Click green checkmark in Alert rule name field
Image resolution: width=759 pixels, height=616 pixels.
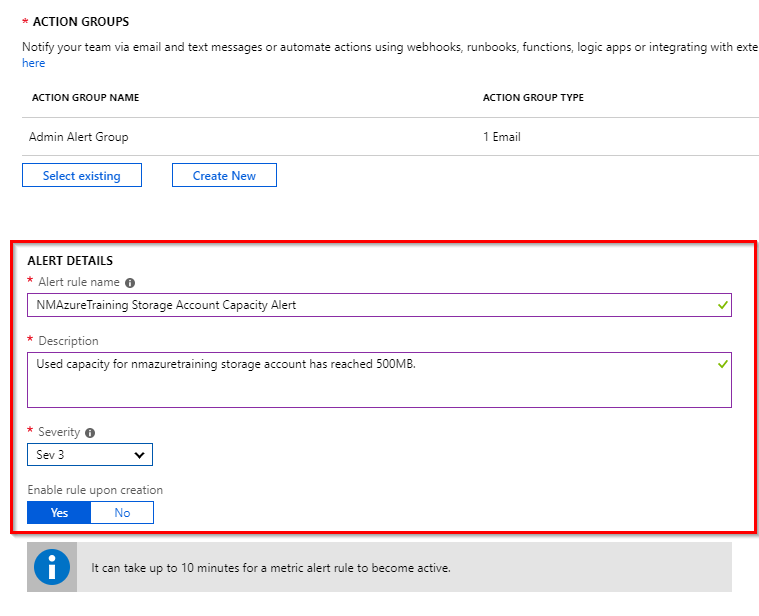pyautogui.click(x=723, y=304)
